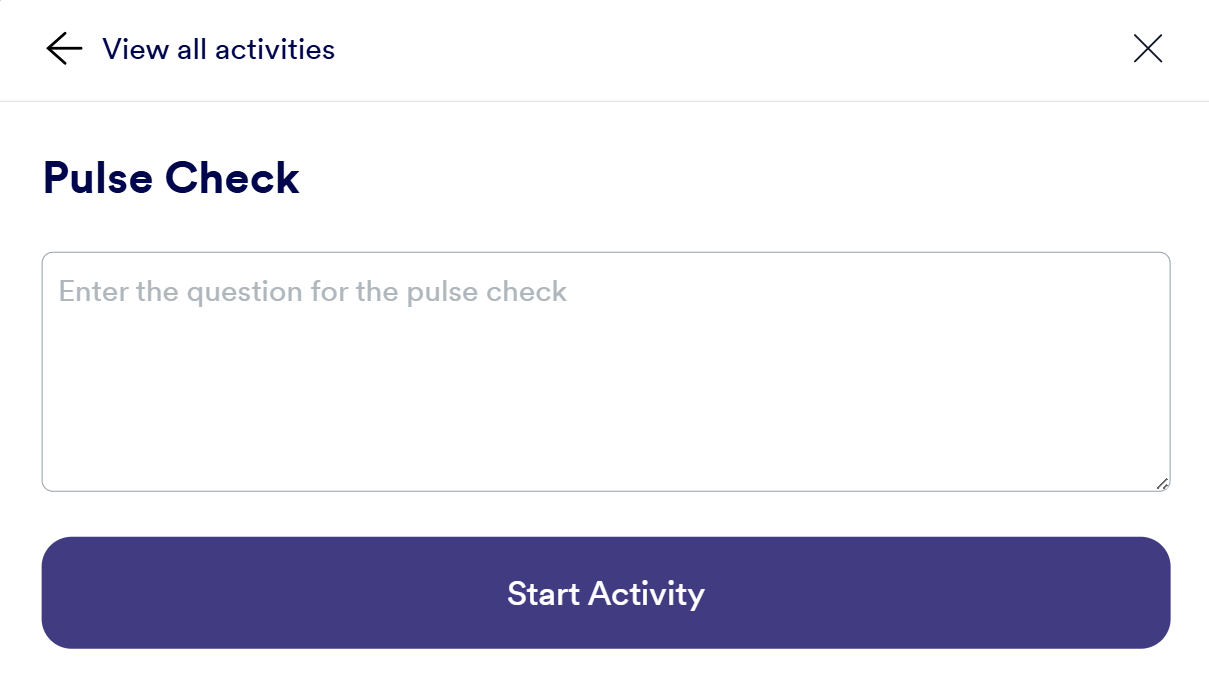Click the placeholder text in question box

[313, 292]
